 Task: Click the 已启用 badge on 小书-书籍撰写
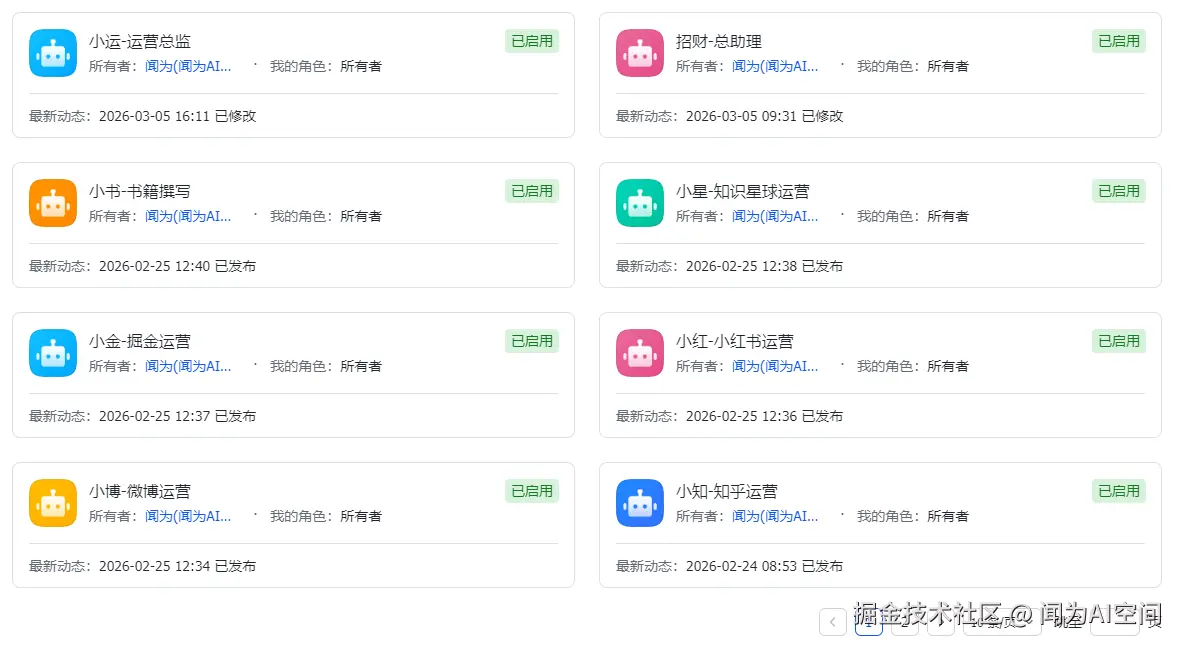(532, 191)
